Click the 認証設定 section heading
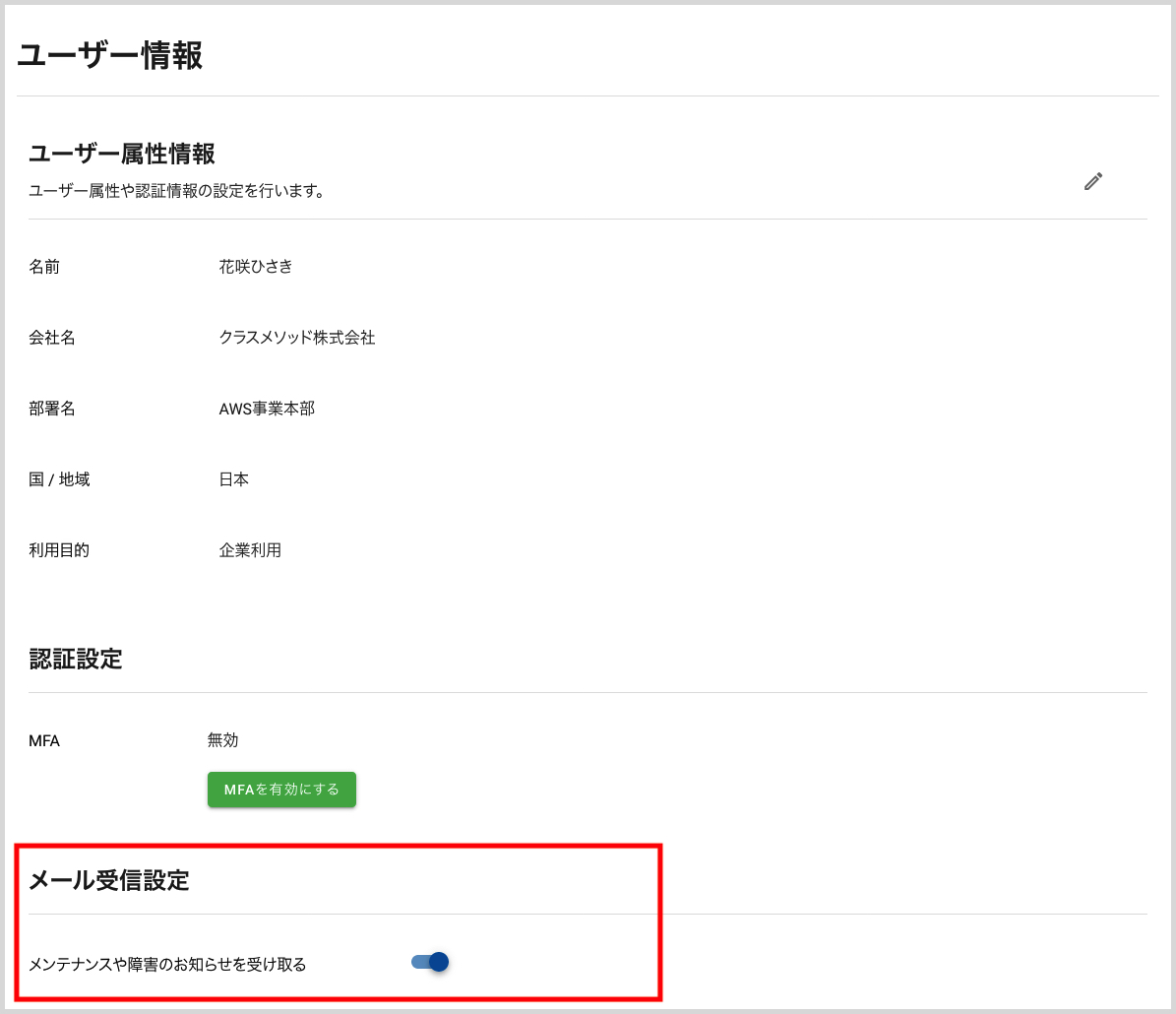 click(x=76, y=660)
